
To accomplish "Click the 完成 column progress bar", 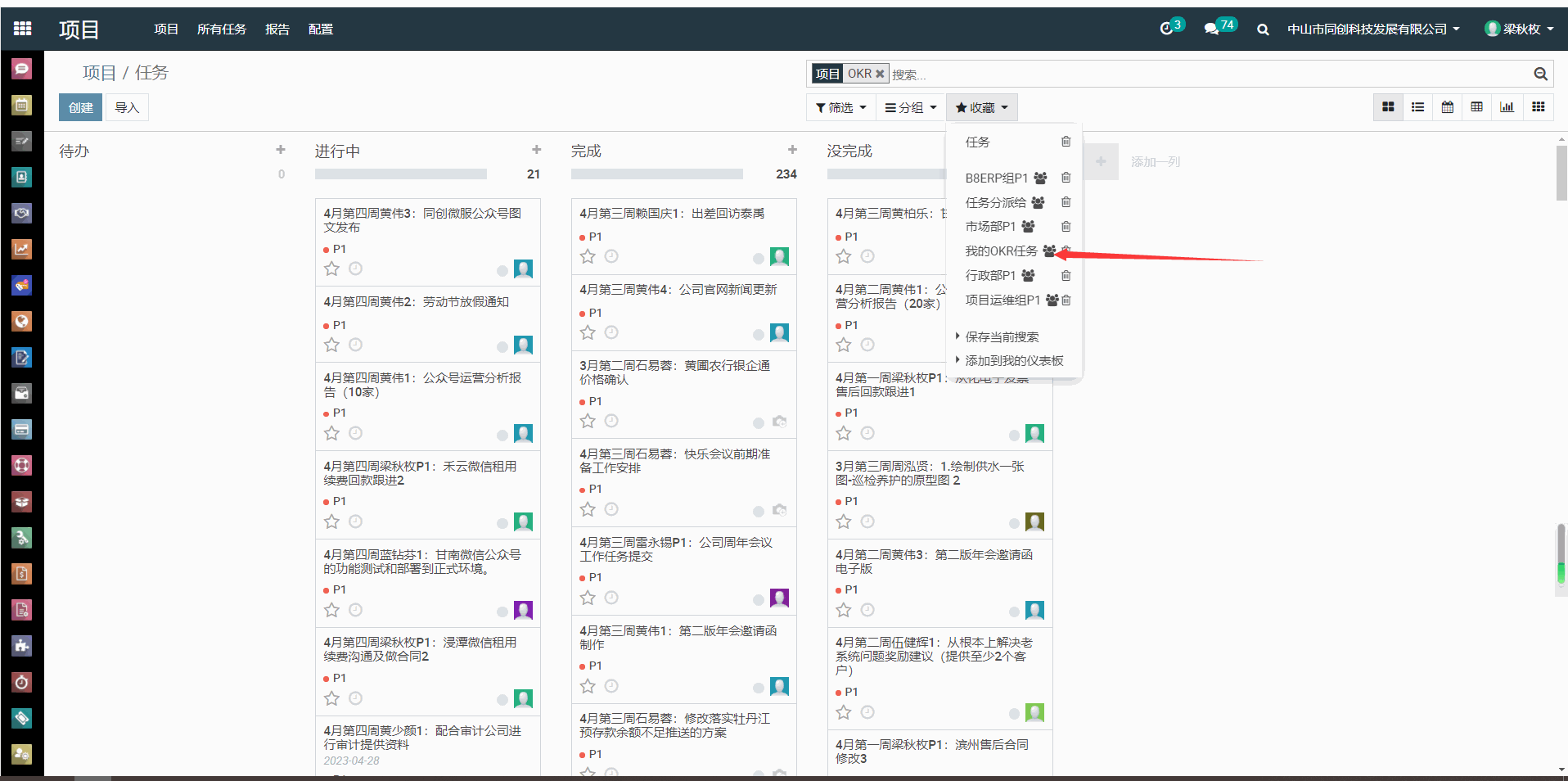I will 656,174.
